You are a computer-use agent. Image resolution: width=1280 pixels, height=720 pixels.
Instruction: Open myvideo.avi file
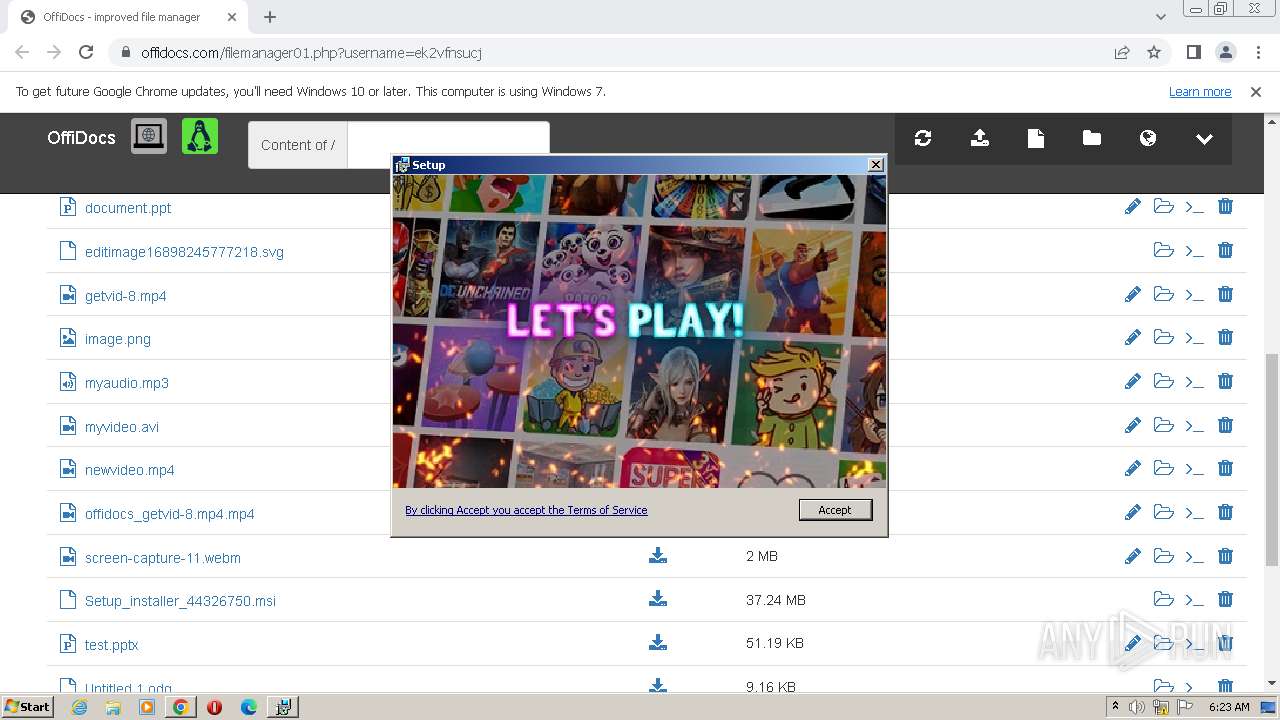[122, 427]
